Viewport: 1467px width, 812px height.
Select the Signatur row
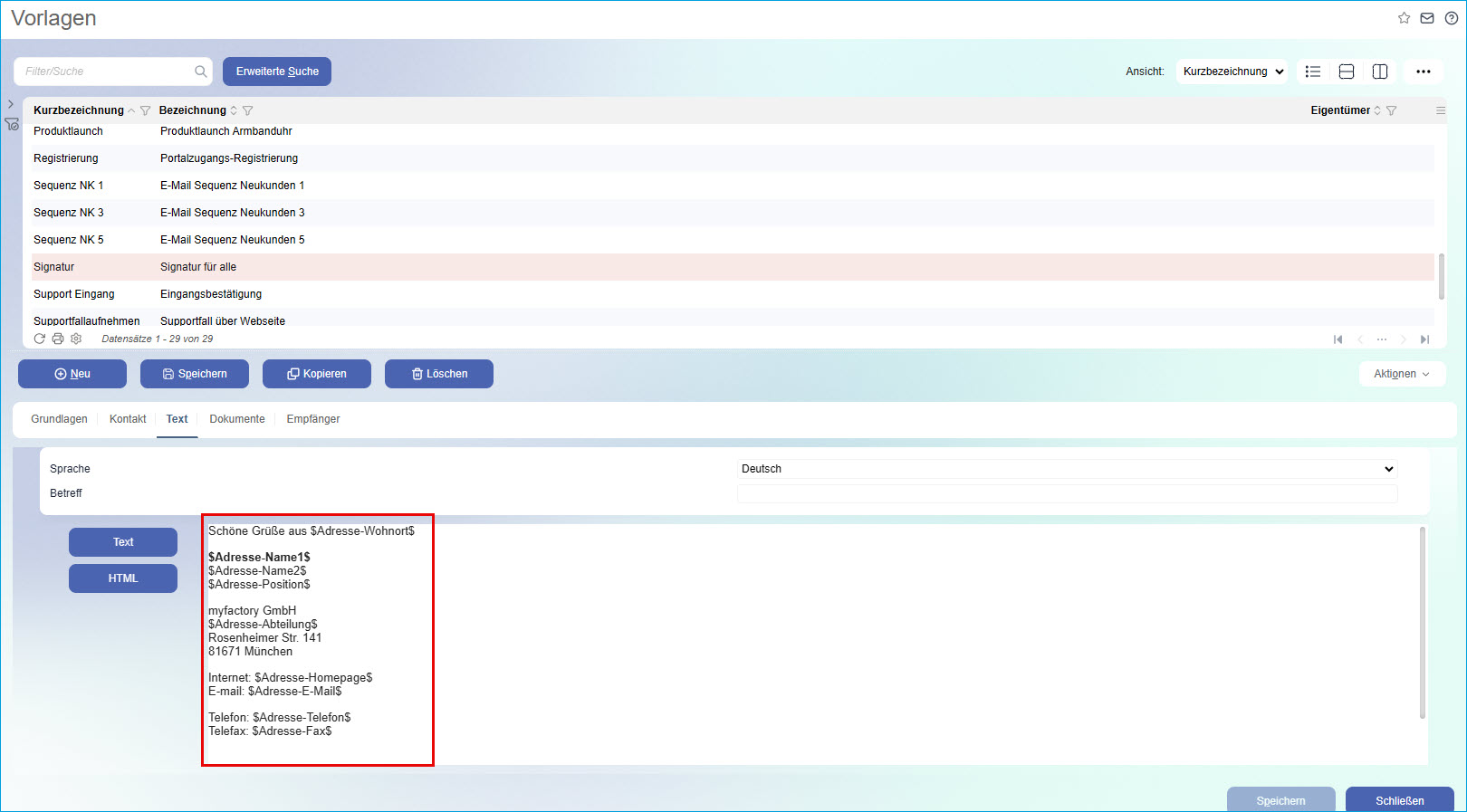733,267
